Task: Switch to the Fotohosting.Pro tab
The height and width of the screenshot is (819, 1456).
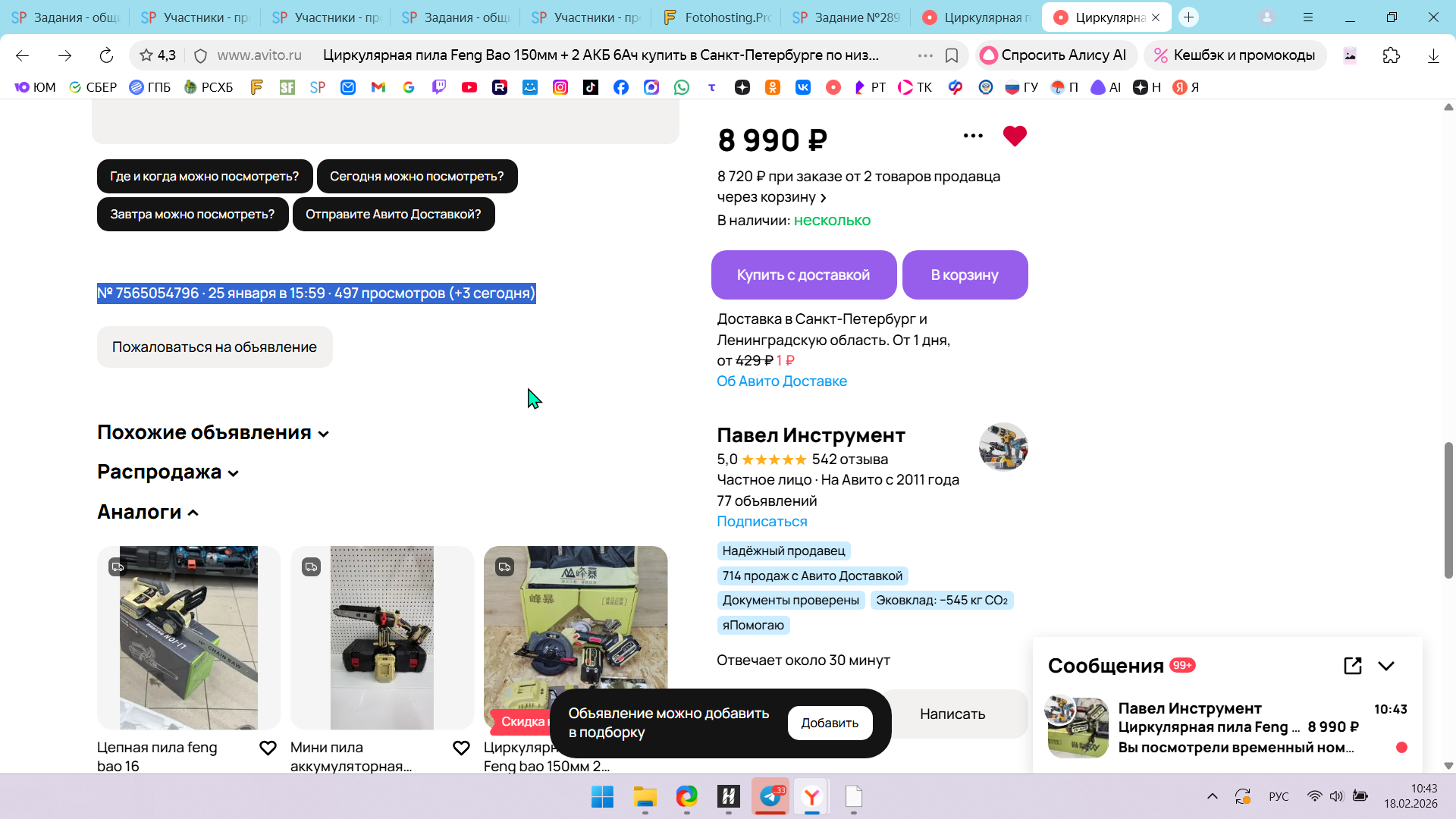Action: coord(717,17)
